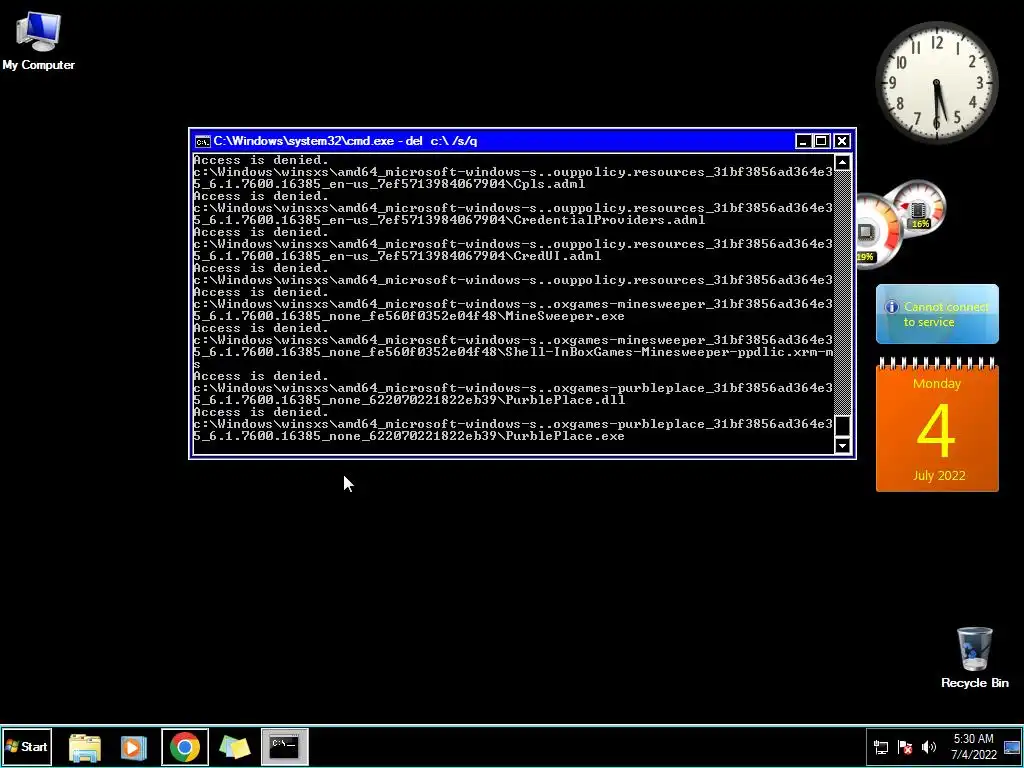Click the Show Desktop button in the tray

click(x=1012, y=747)
